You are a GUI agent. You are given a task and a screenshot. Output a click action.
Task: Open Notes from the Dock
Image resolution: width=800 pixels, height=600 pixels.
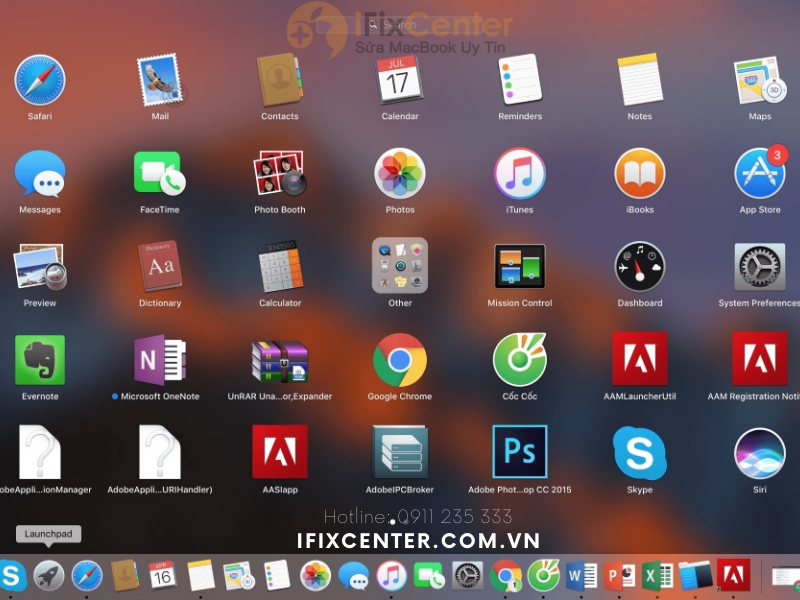tap(201, 576)
